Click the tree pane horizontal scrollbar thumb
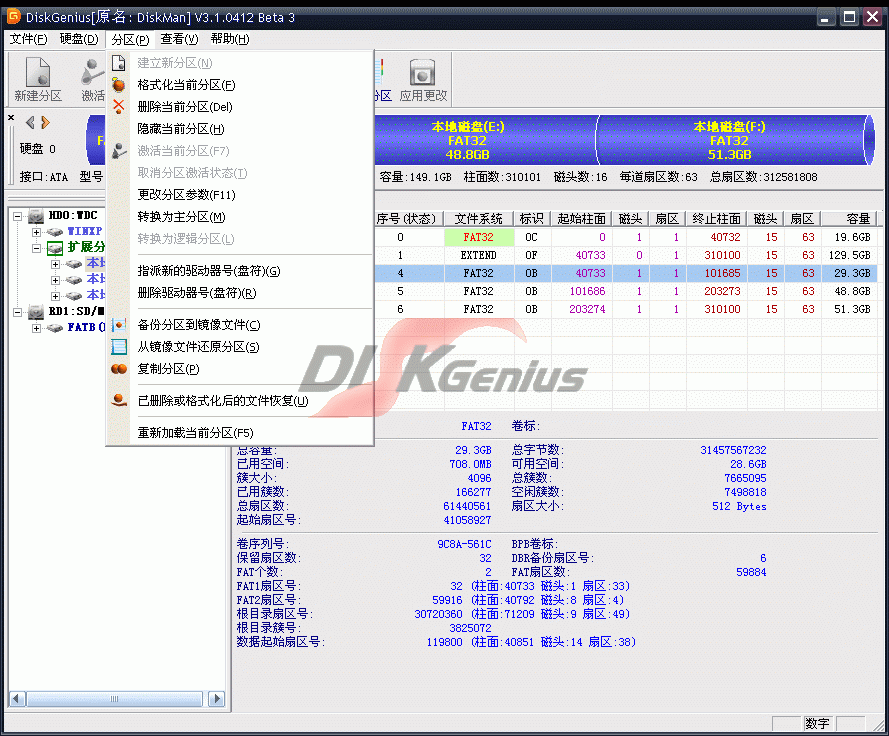This screenshot has height=736, width=889. coord(114,699)
